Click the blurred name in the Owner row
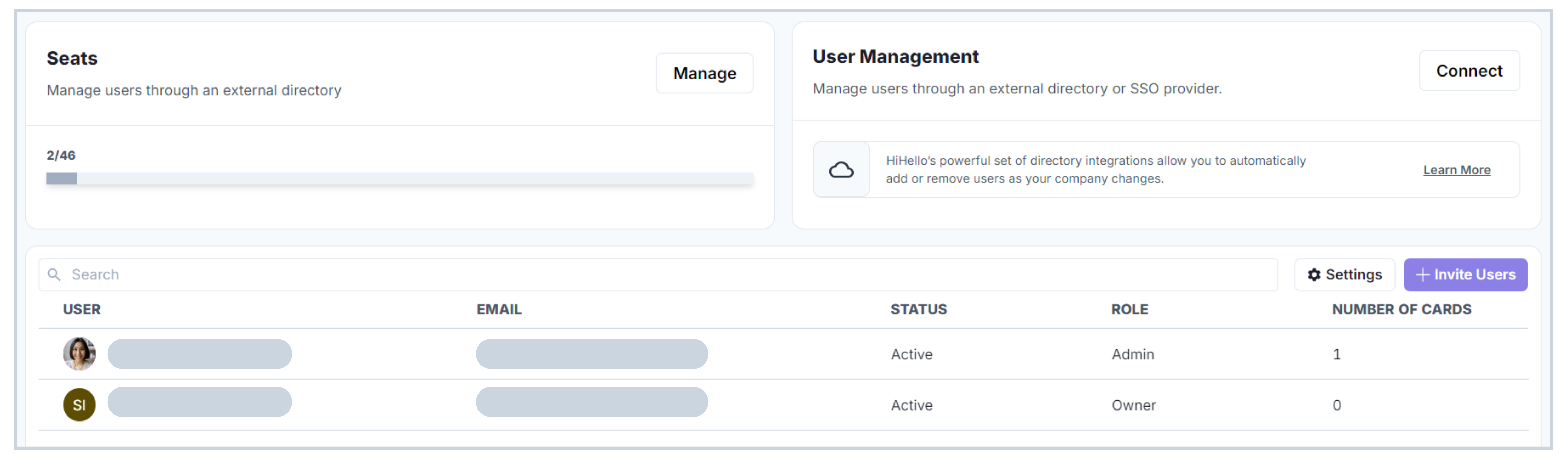The width and height of the screenshot is (1568, 468). coord(200,402)
